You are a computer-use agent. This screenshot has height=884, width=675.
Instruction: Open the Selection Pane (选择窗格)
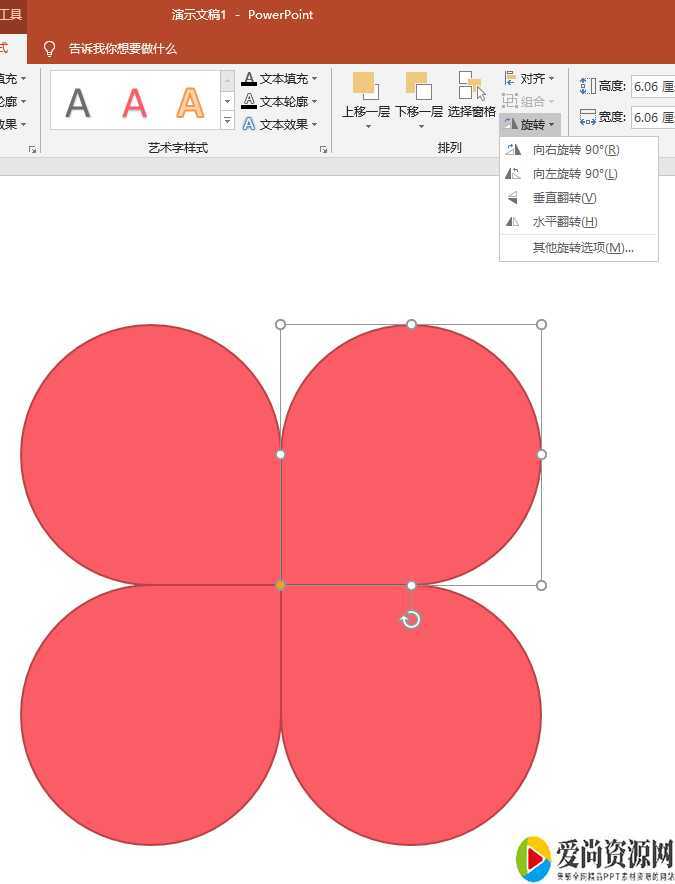[471, 86]
